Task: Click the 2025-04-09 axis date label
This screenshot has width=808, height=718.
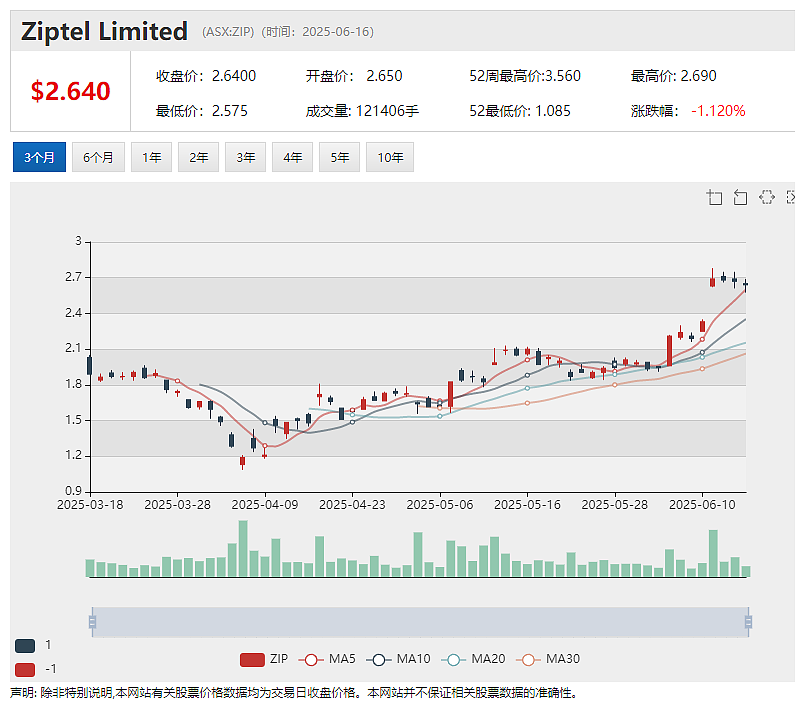Action: [265, 505]
